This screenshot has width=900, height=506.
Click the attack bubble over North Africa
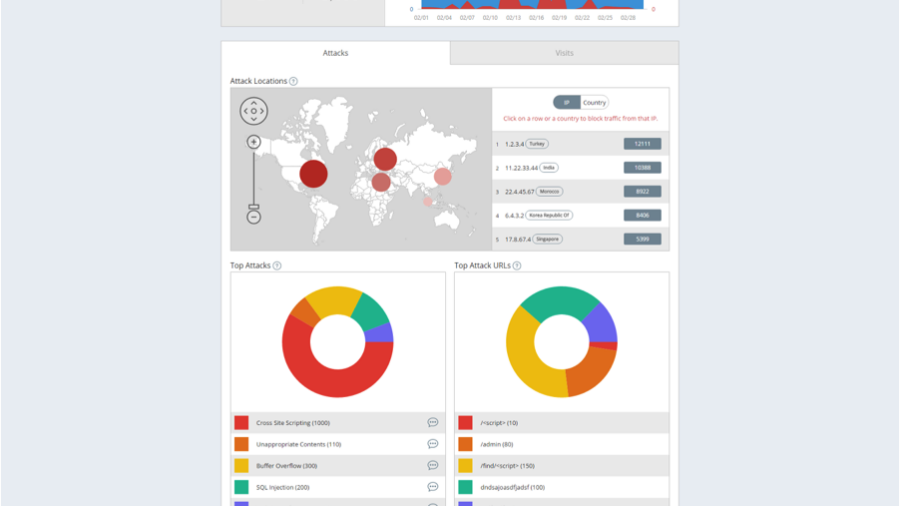coord(381,182)
